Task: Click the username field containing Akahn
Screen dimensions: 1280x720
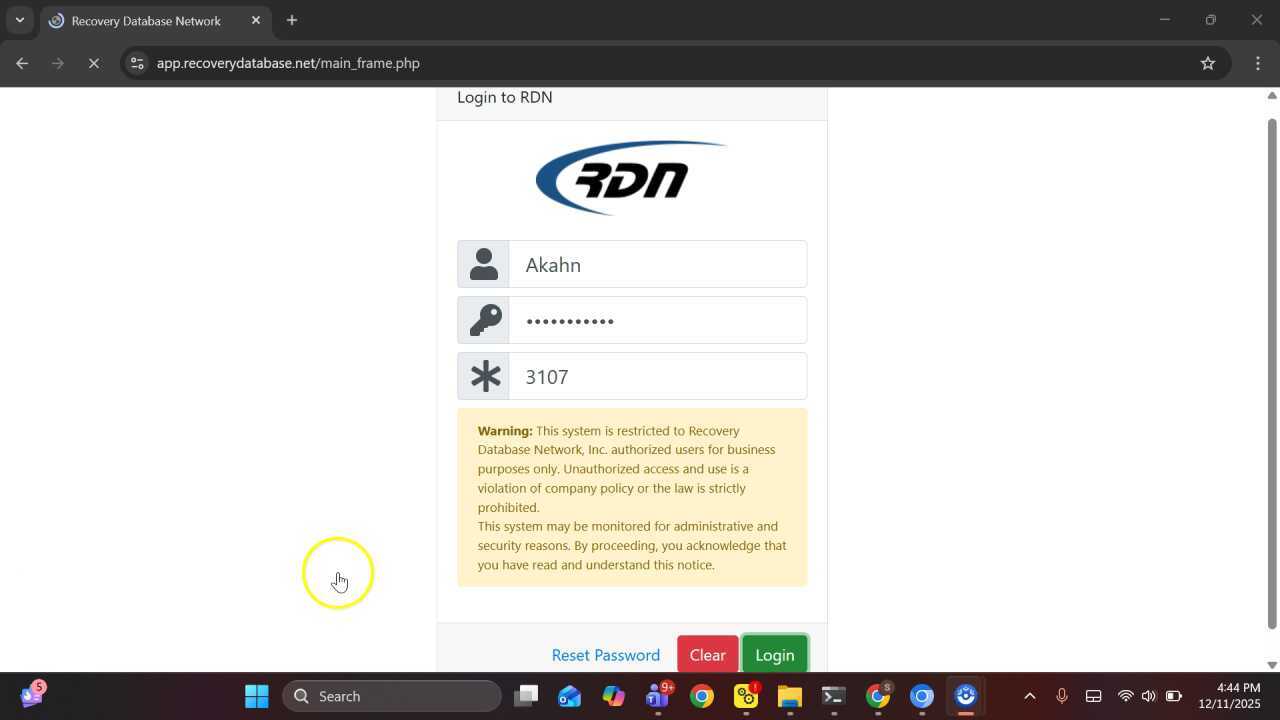Action: pos(657,264)
